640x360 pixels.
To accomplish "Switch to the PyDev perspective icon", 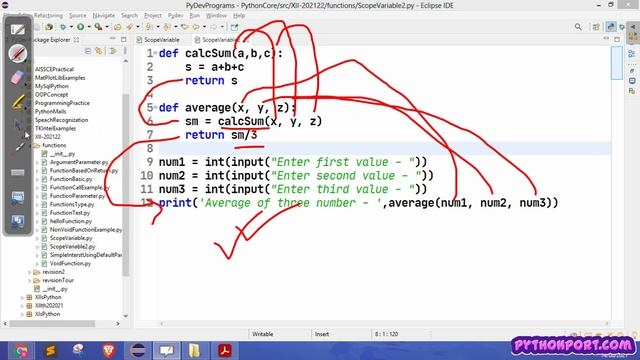I will [611, 27].
